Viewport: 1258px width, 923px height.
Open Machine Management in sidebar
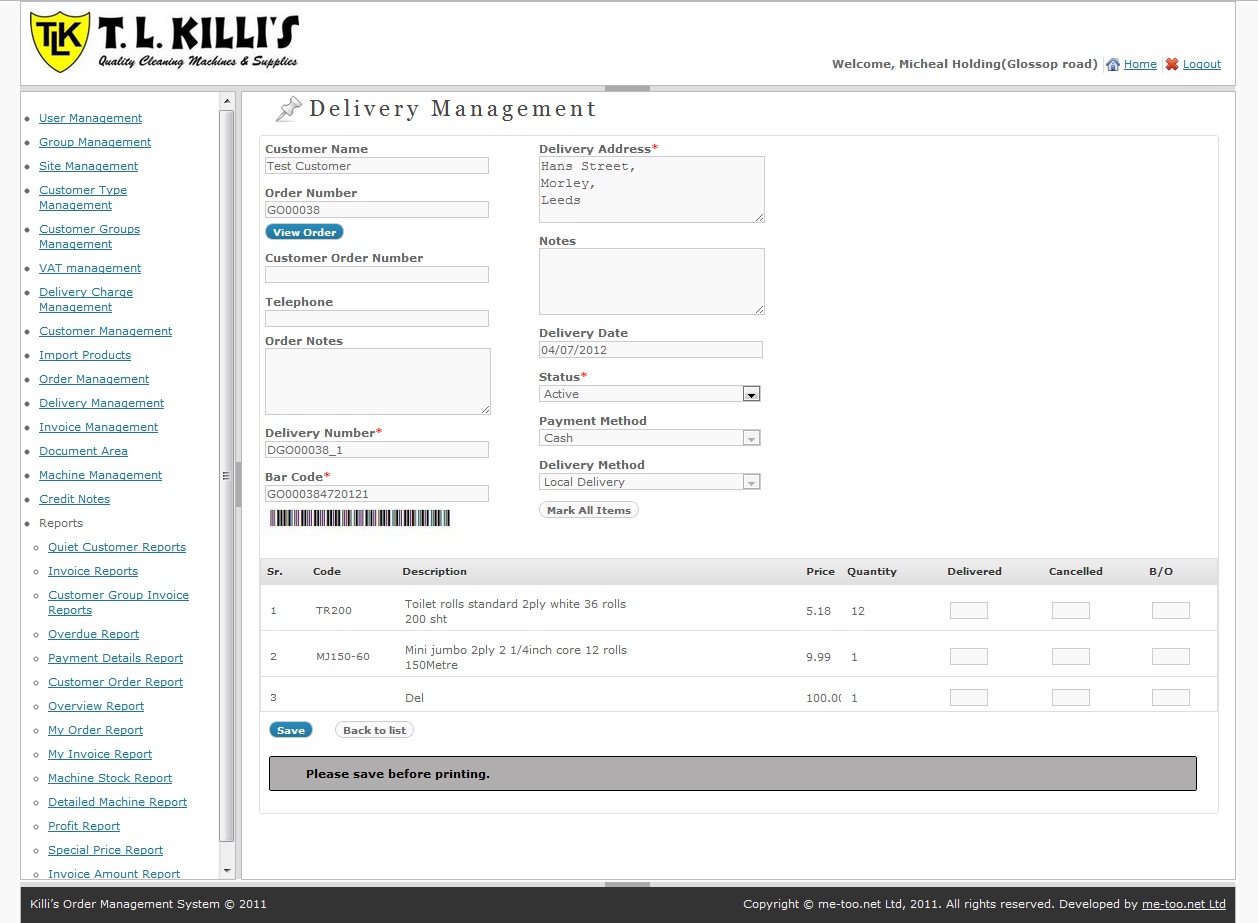(100, 475)
